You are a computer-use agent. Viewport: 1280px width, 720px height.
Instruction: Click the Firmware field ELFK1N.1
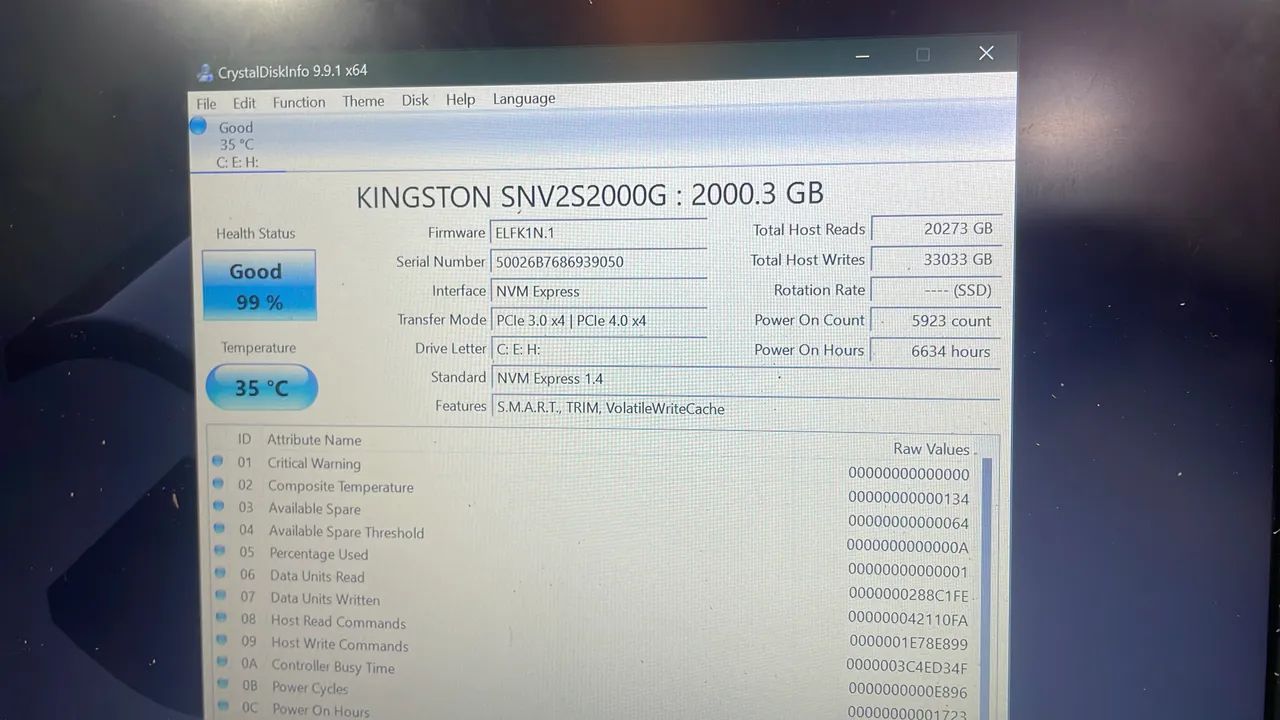click(599, 233)
